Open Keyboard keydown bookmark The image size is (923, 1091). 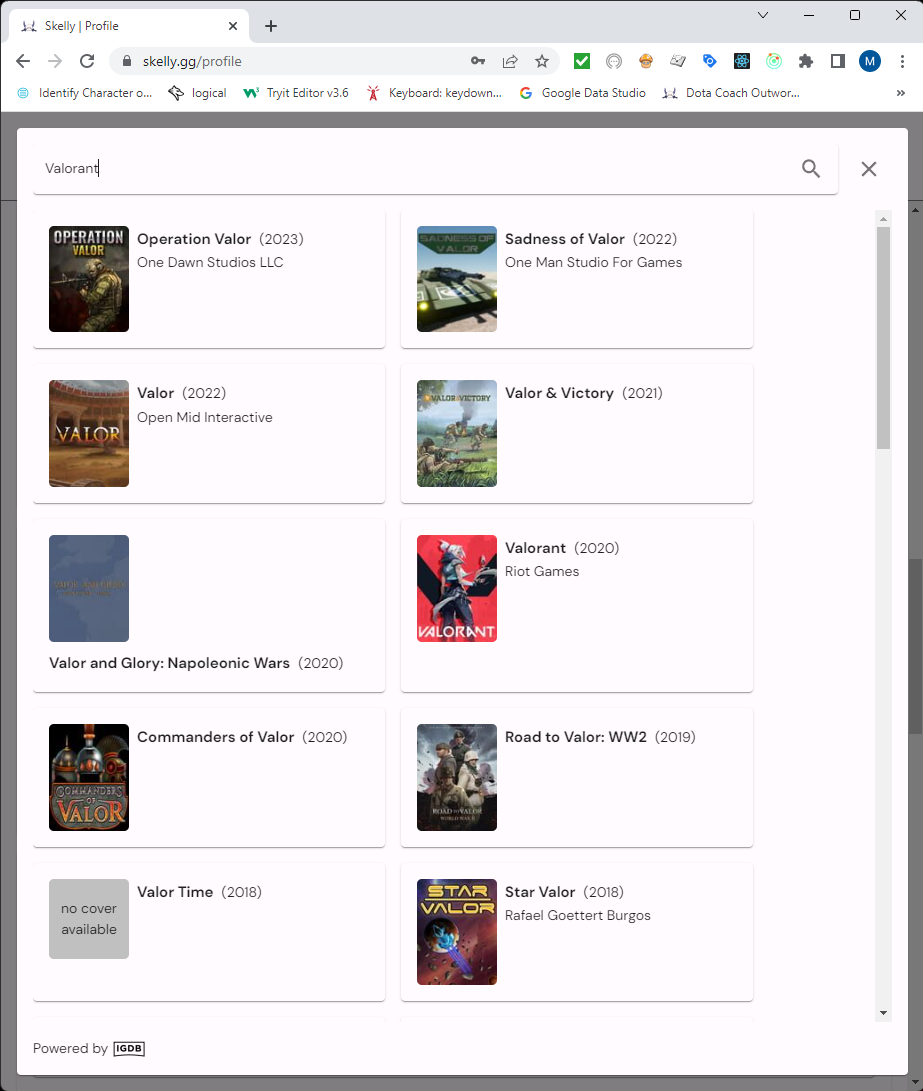(x=434, y=93)
